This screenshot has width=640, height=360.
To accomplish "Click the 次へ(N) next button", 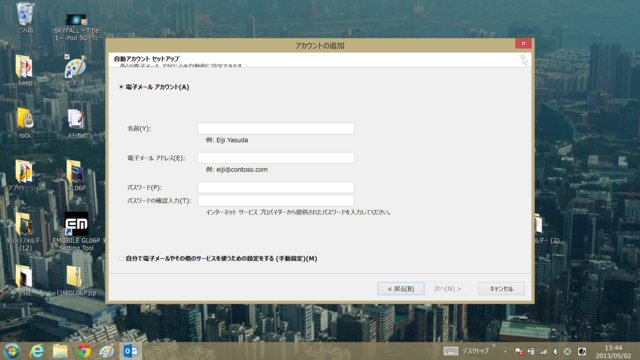I will [x=447, y=289].
